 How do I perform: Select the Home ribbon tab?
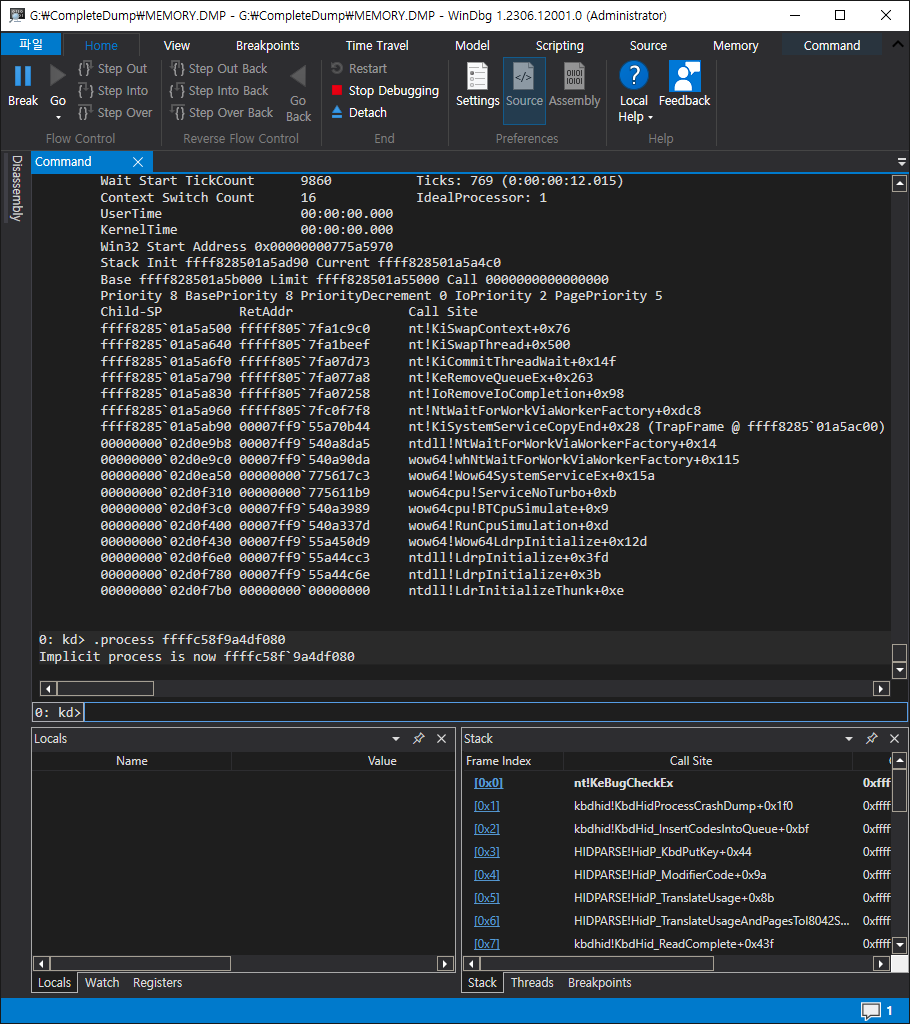coord(101,46)
